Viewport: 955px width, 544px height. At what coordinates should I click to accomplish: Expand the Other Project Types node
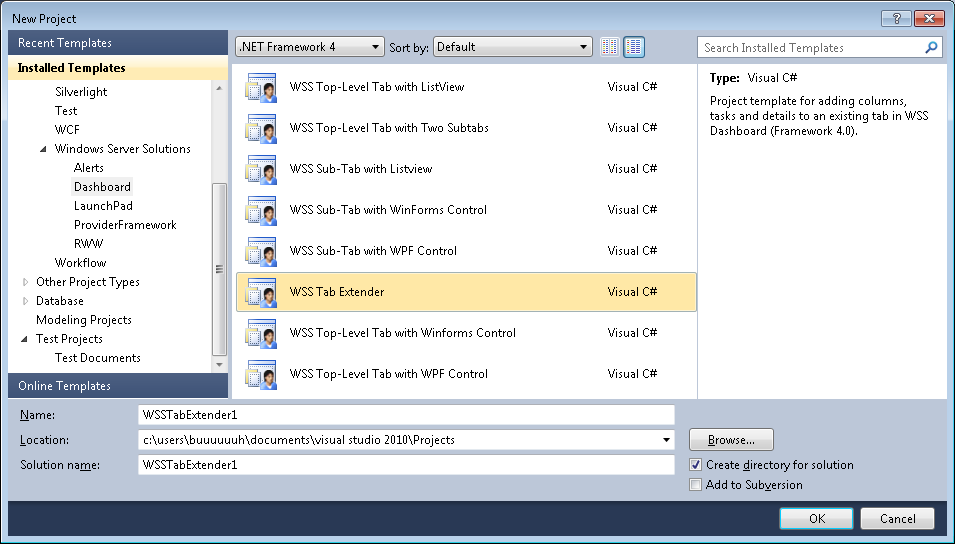(x=25, y=282)
